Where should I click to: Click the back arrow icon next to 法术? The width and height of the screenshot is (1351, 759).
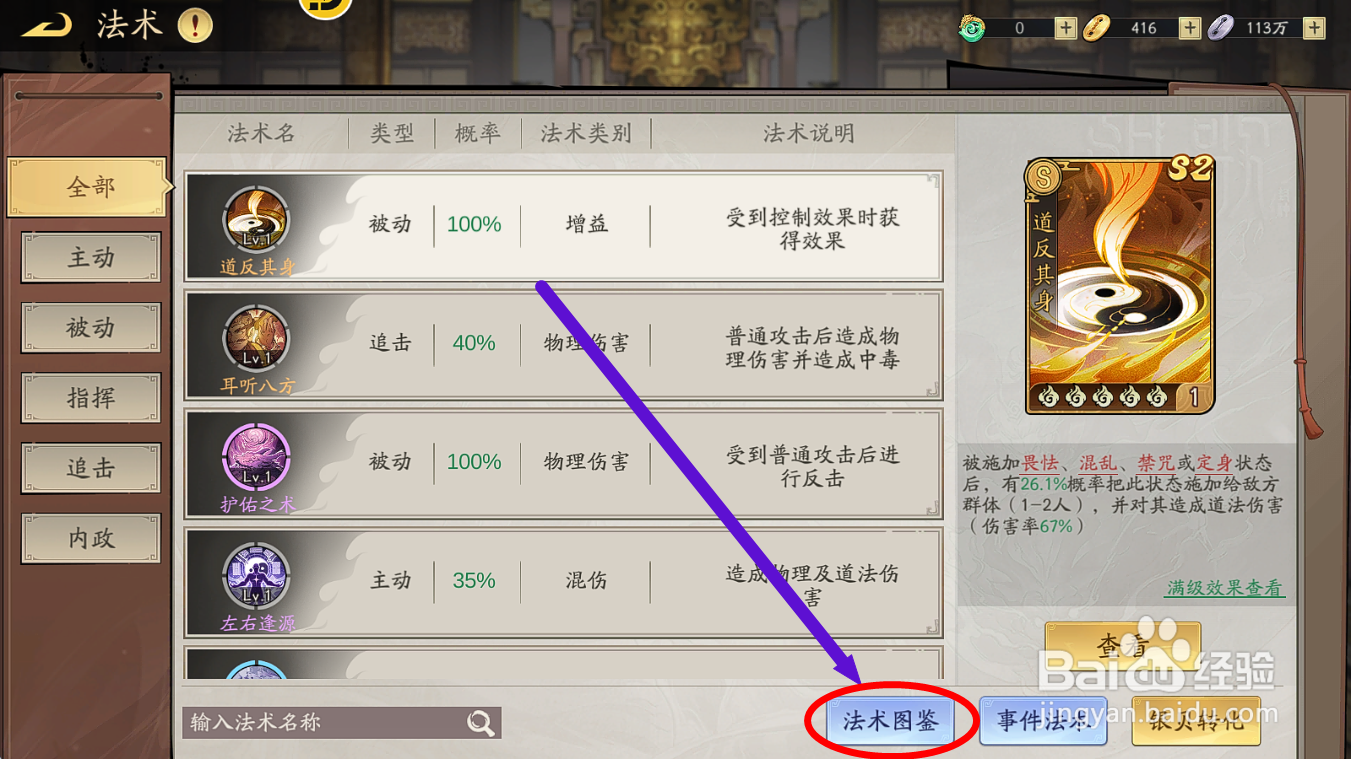tap(46, 25)
